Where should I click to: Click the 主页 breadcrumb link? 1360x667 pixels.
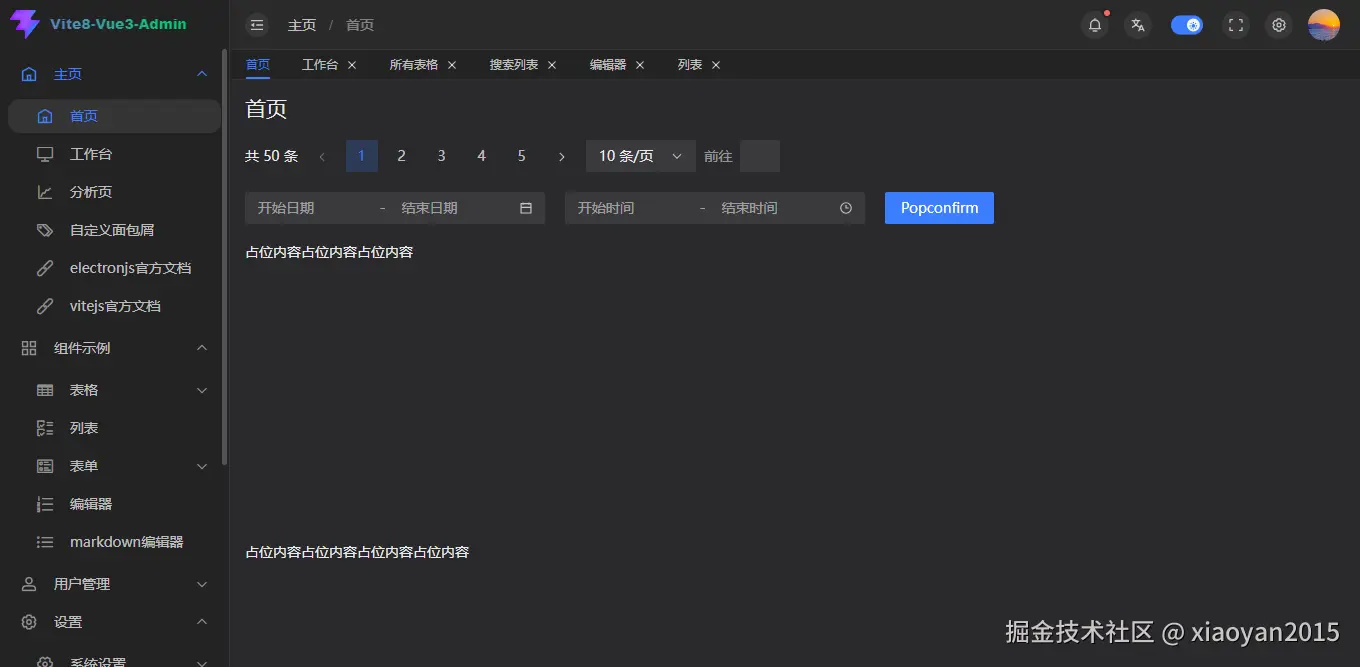tap(302, 25)
